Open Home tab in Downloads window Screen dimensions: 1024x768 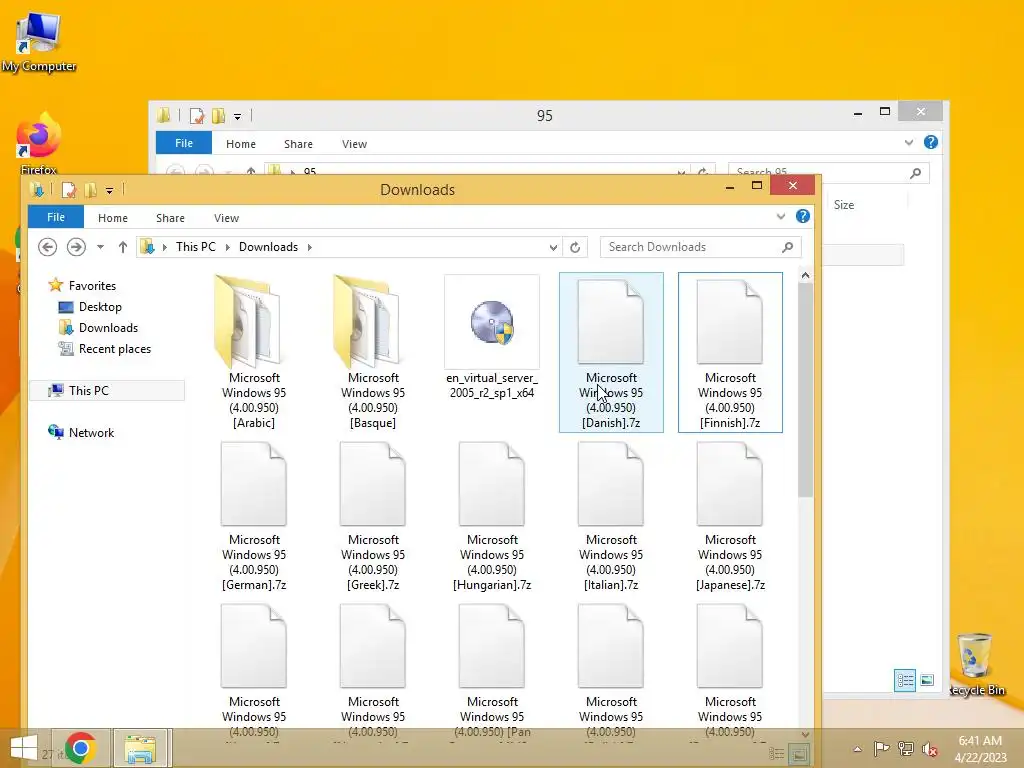tap(113, 218)
